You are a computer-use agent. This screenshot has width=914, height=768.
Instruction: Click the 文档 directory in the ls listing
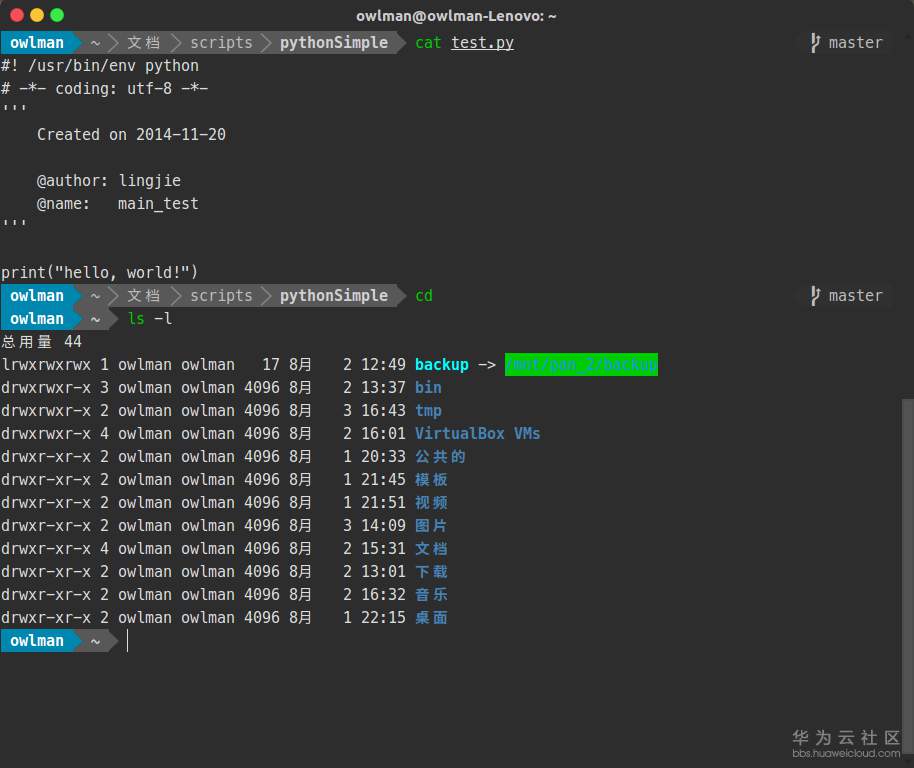431,549
